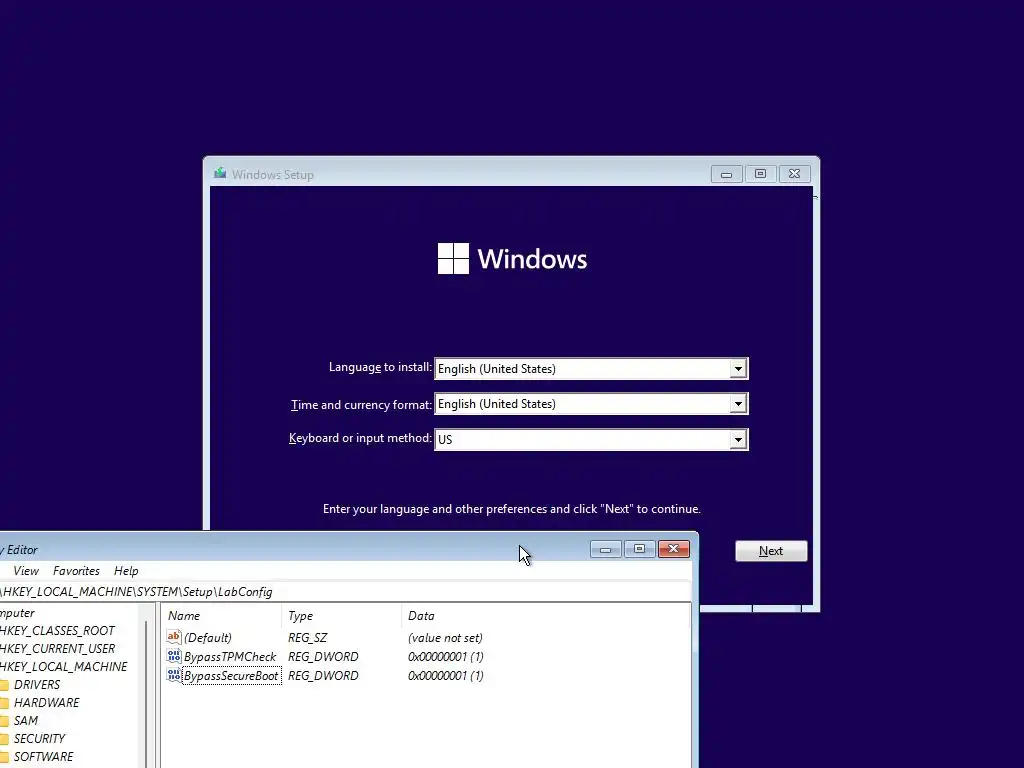Select the SOFTWARE key label in tree
Screen dimensions: 1024x768
tap(44, 756)
